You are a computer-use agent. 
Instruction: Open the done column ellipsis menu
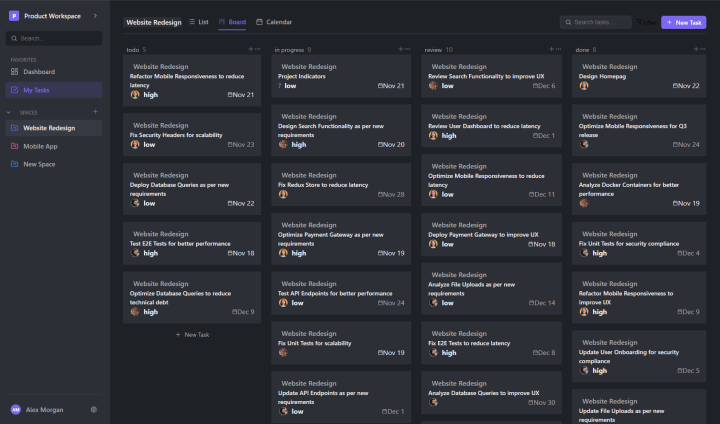706,49
